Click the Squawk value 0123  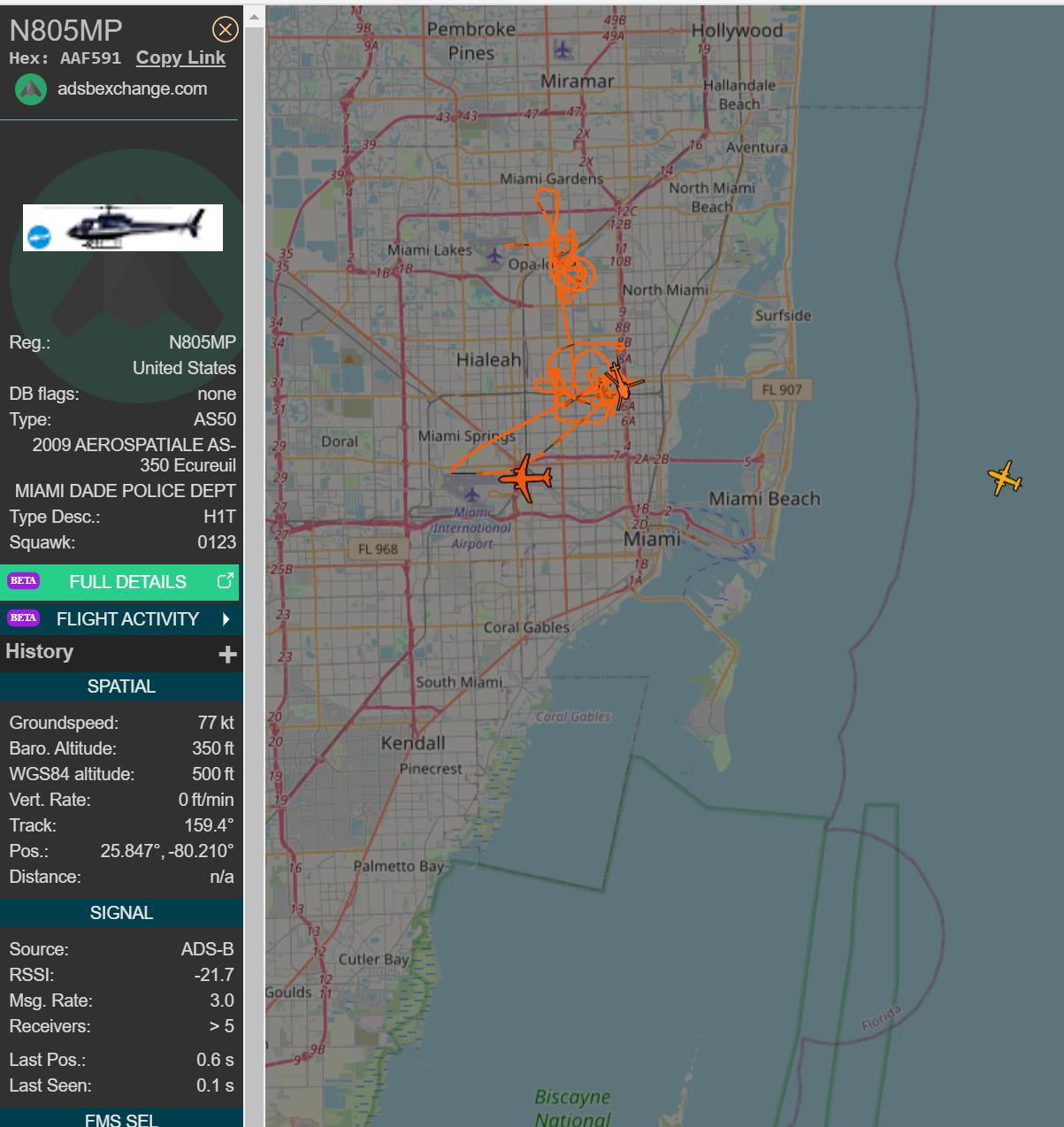(x=217, y=542)
